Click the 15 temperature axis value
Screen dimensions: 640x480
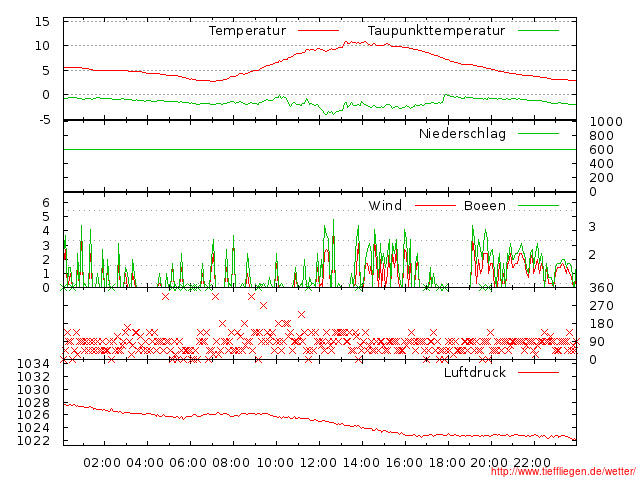42,22
